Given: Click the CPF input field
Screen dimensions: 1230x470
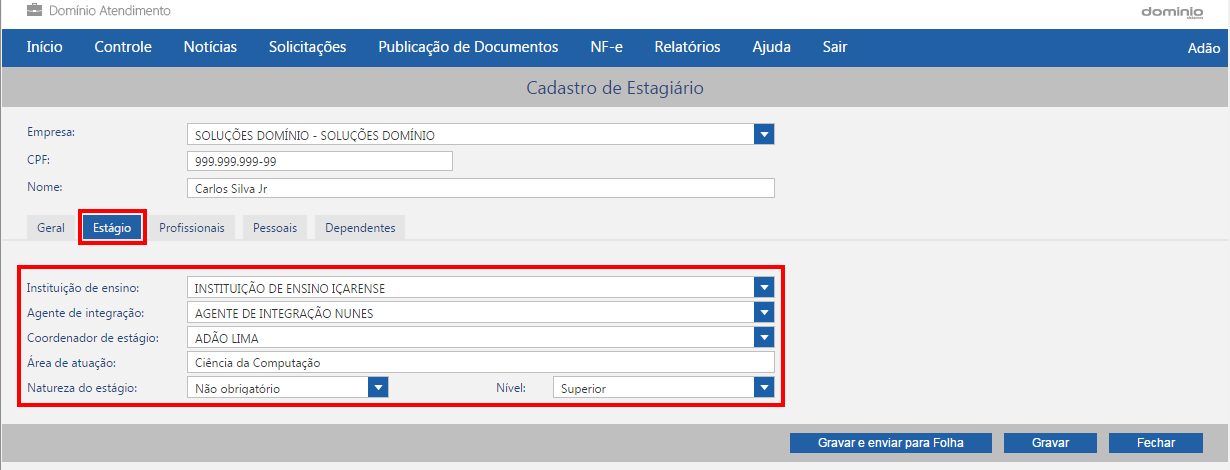Looking at the screenshot, I should [x=320, y=161].
